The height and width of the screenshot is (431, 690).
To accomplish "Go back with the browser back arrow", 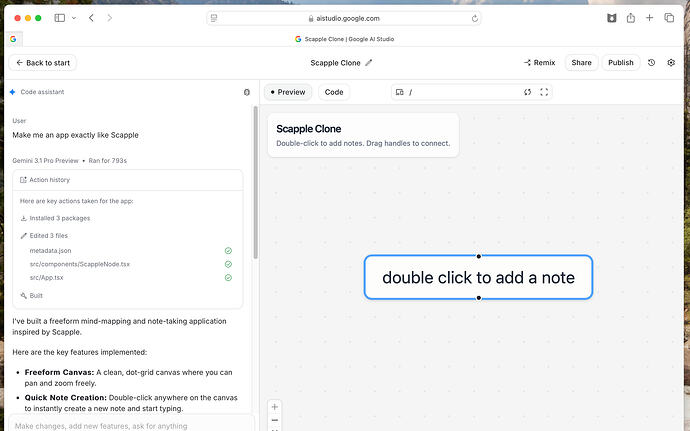I will [91, 18].
